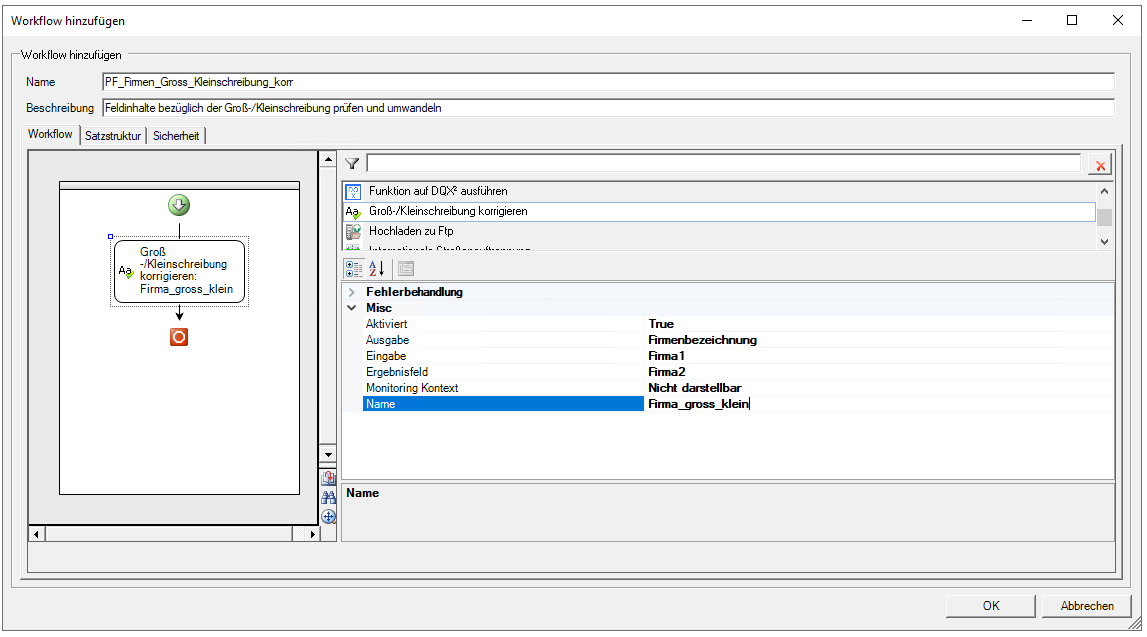This screenshot has height=637, width=1147.
Task: Switch properties to categorized view
Action: (354, 268)
